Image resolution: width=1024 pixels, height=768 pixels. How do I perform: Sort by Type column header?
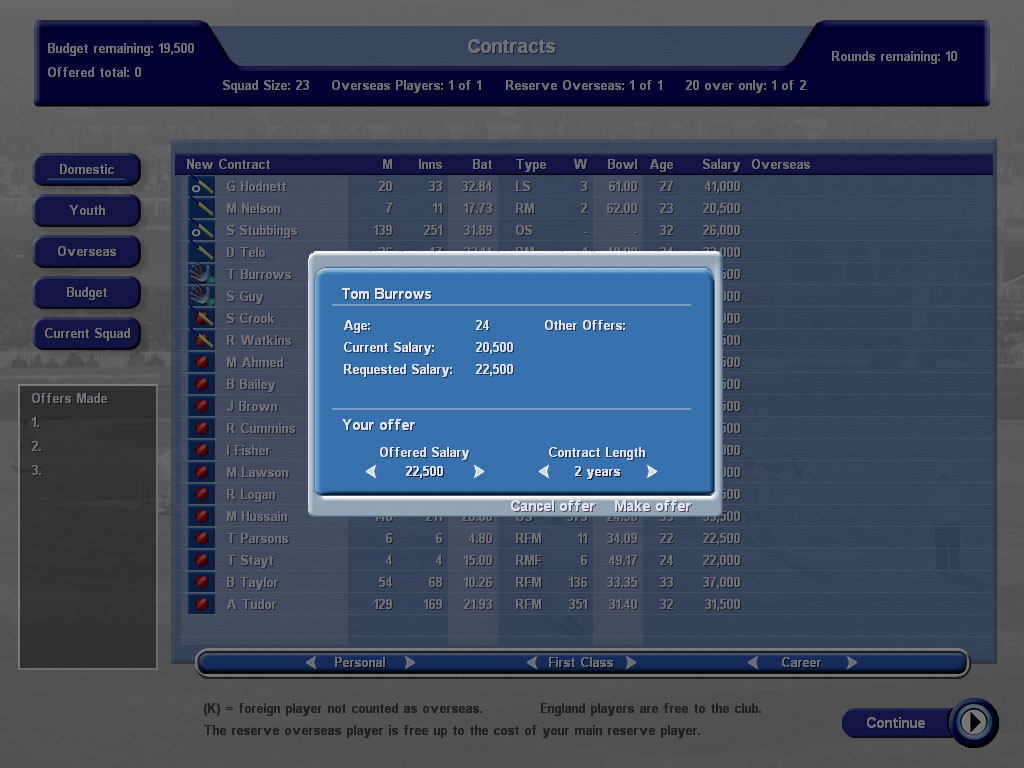(x=531, y=165)
